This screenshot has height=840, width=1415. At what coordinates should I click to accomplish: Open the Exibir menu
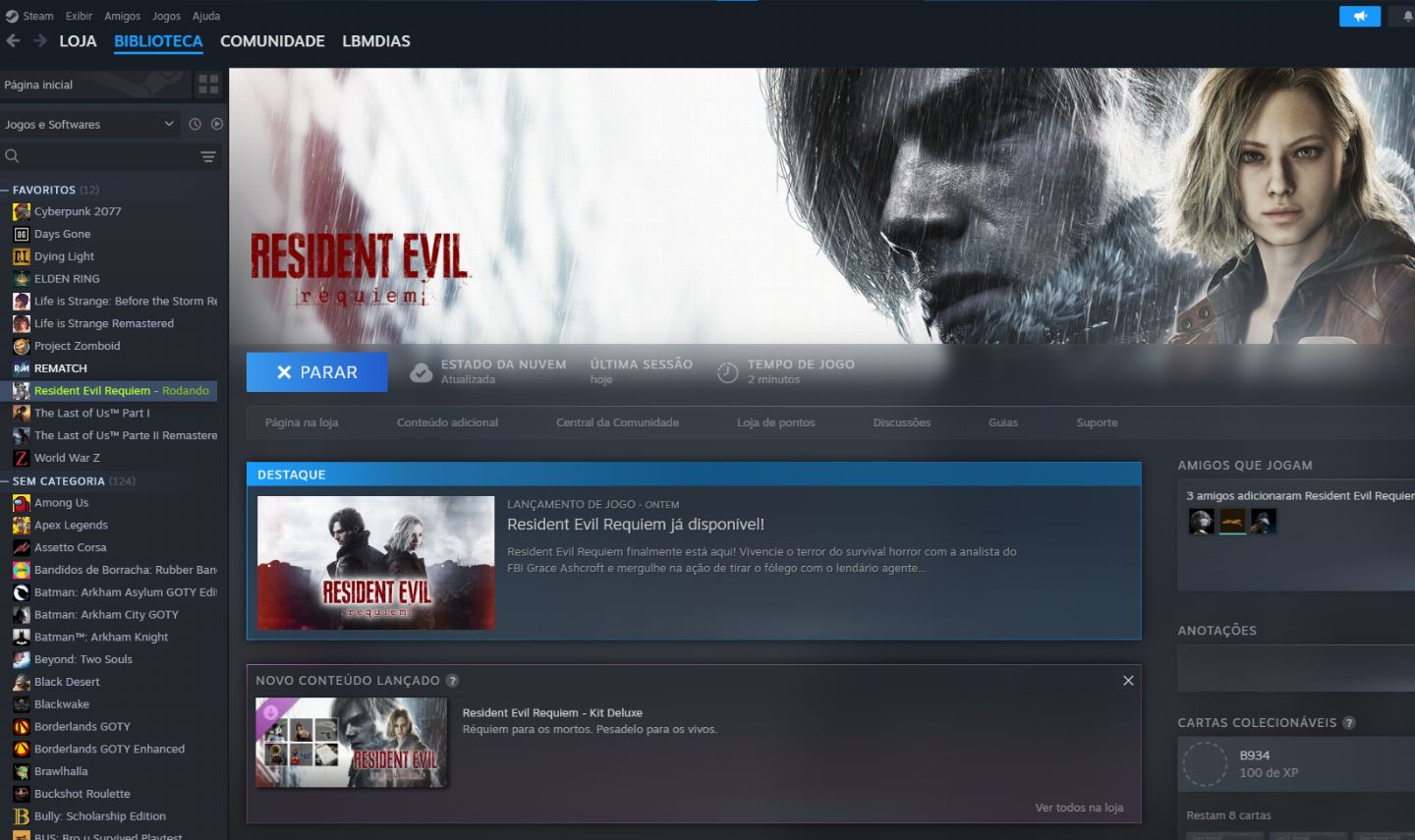pos(79,16)
